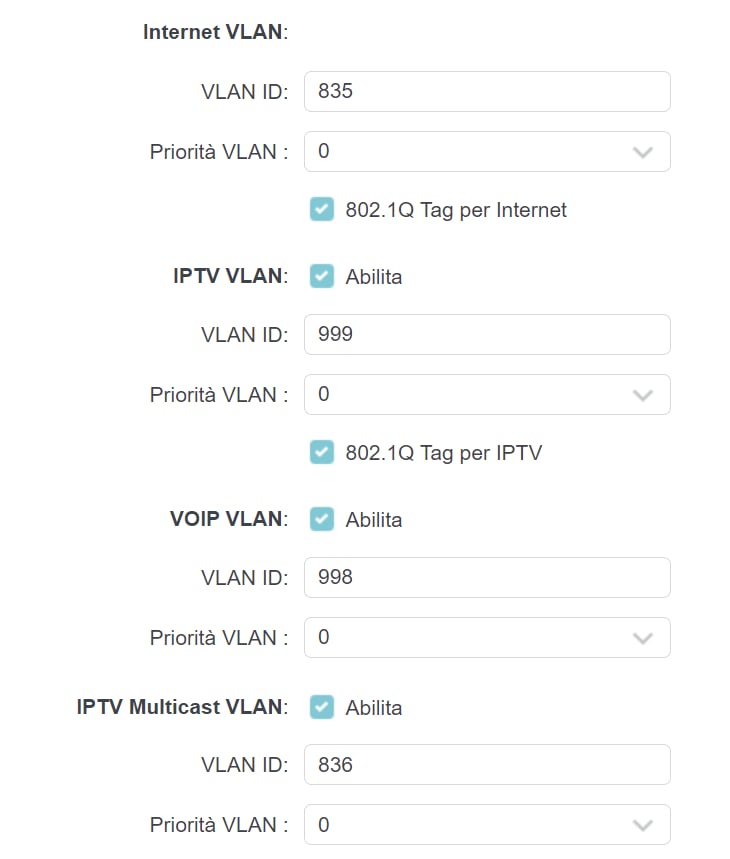Click chevron arrow of Internet VLAN priority
The width and height of the screenshot is (730, 859).
pyautogui.click(x=643, y=153)
